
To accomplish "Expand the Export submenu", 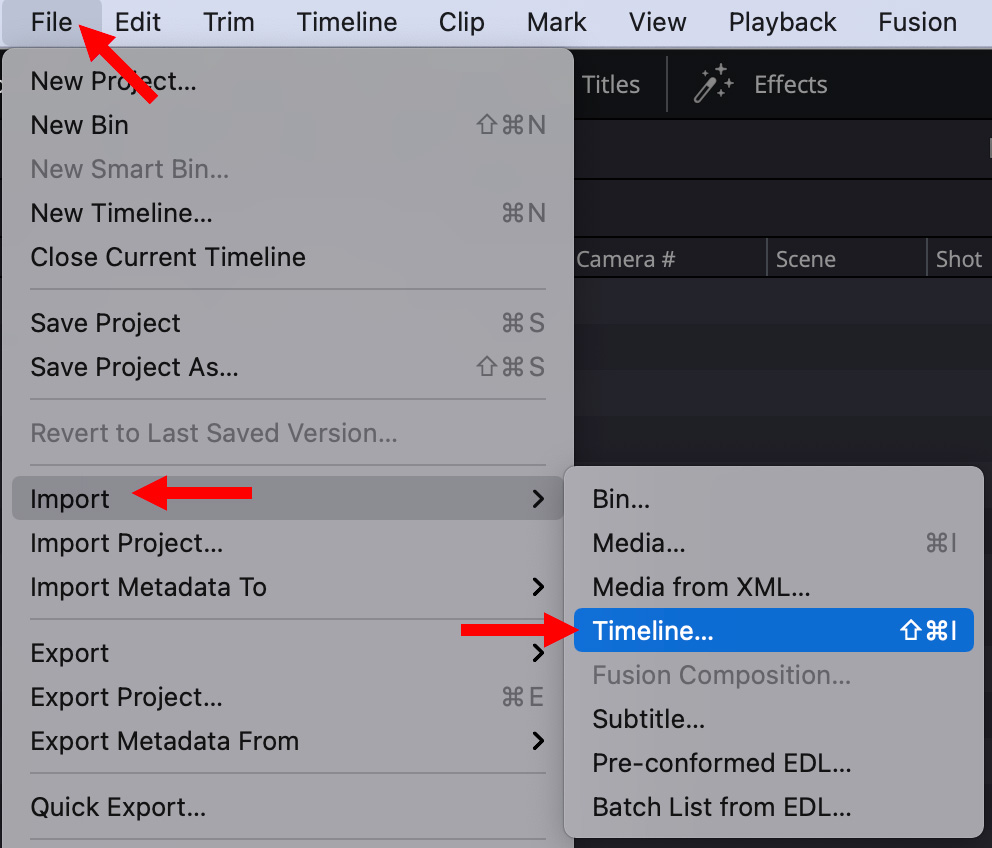I will pos(538,652).
